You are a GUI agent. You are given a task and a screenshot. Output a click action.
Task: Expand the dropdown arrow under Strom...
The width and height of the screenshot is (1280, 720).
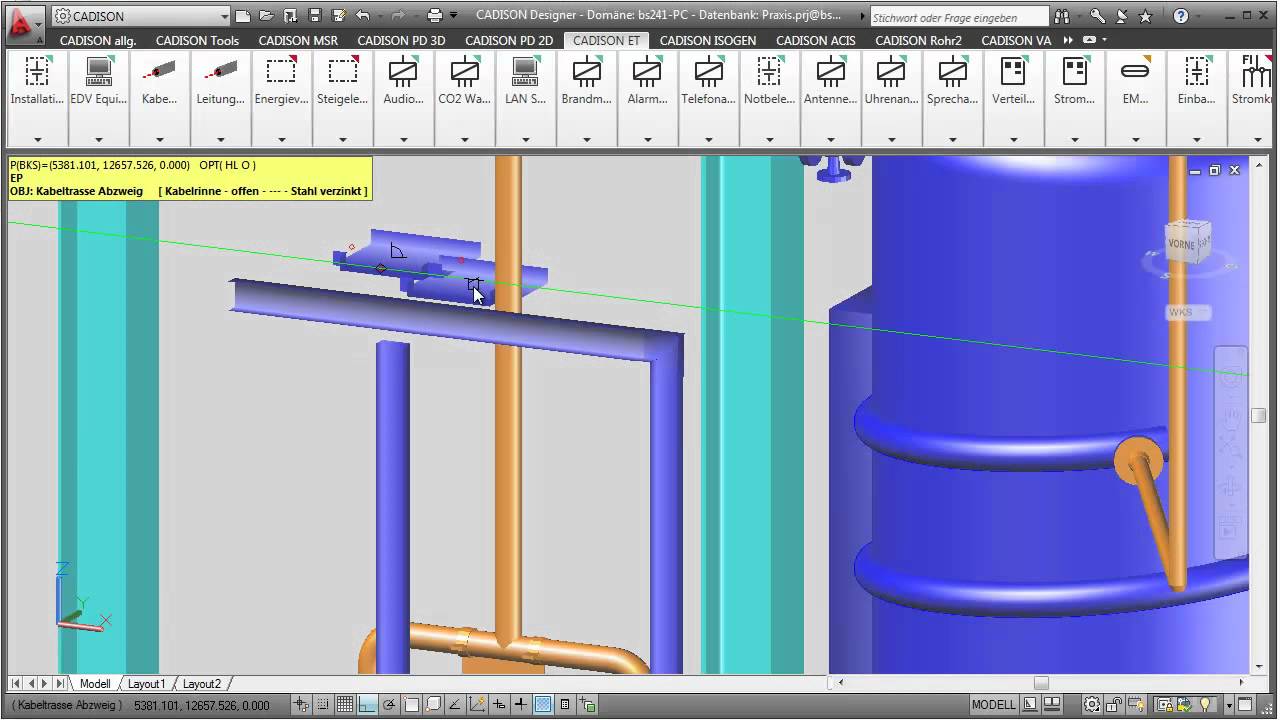point(1074,139)
